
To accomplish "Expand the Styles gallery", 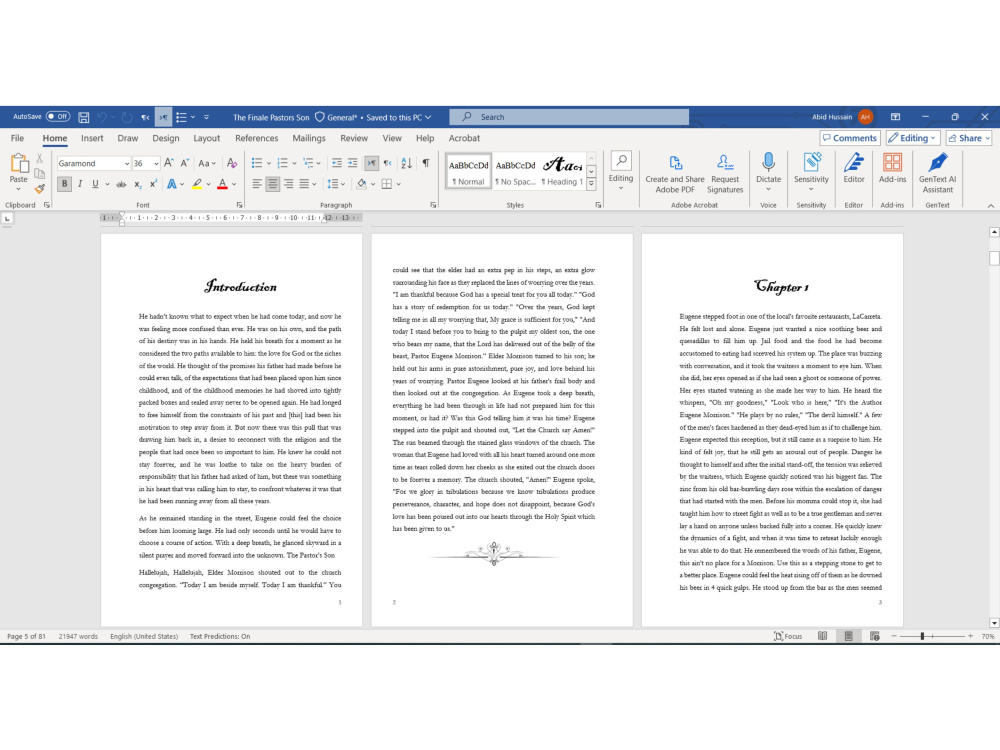I will [x=591, y=184].
